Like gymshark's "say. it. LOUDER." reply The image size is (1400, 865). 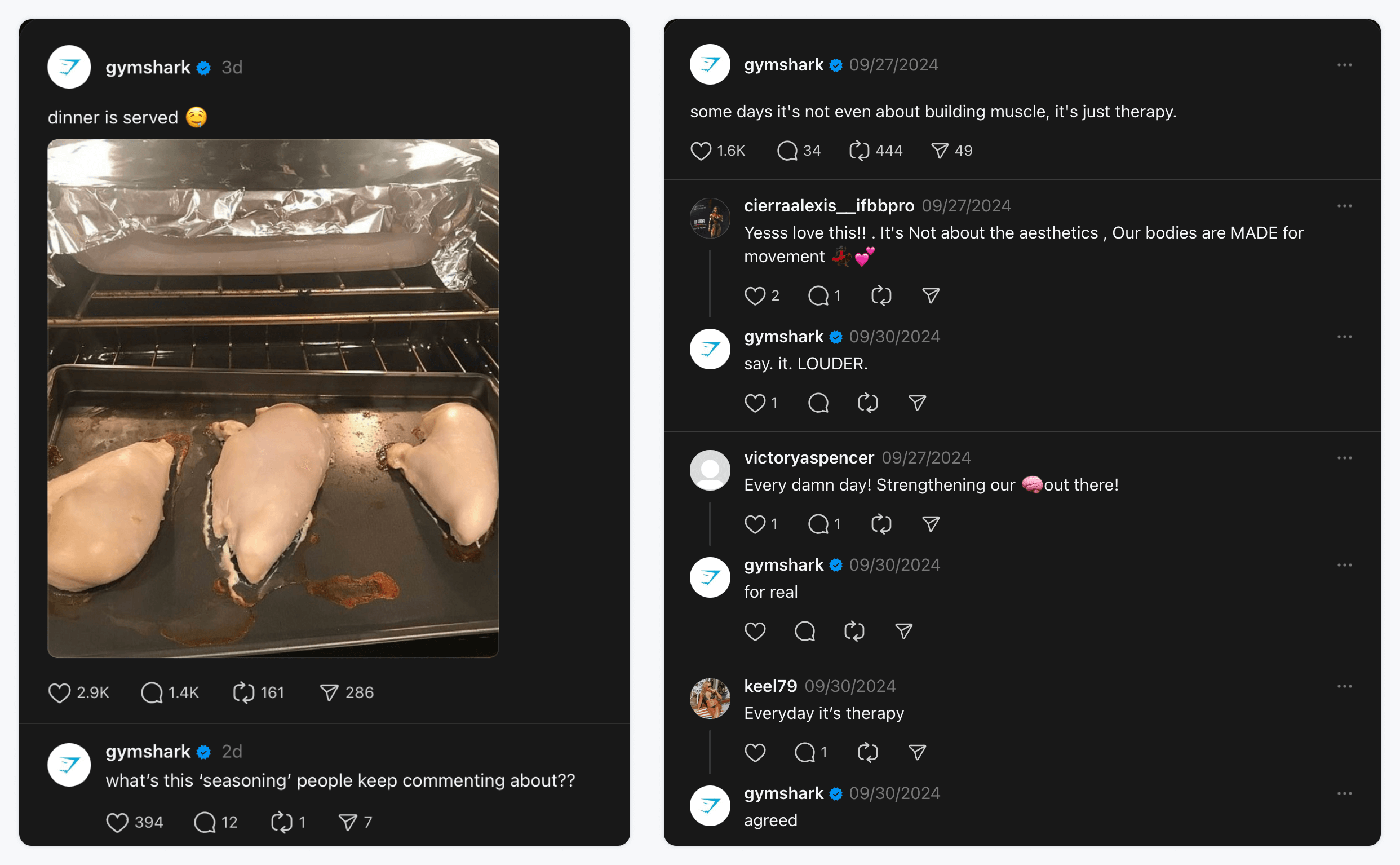click(755, 403)
